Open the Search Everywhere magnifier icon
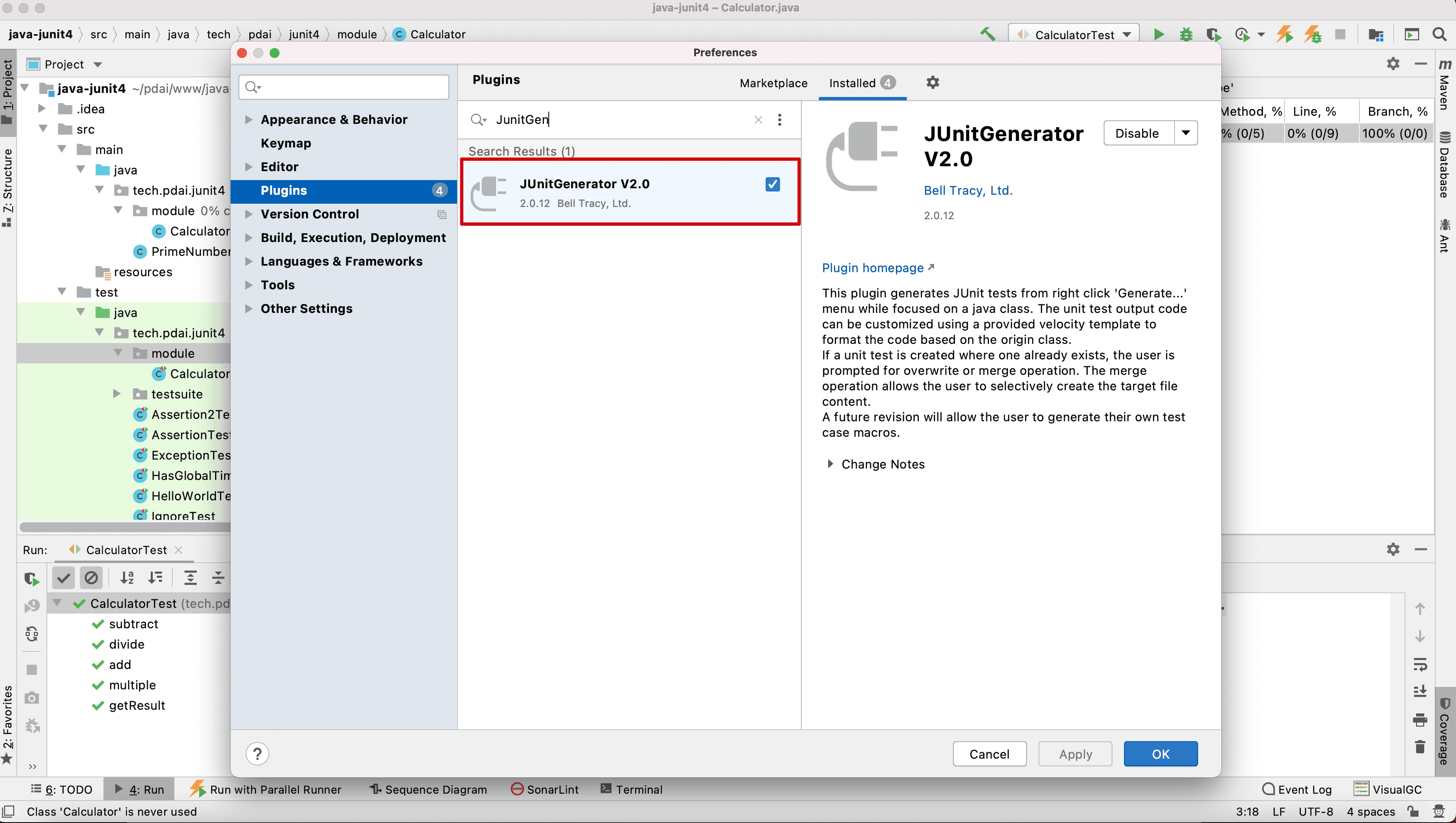The width and height of the screenshot is (1456, 823). [x=1439, y=35]
